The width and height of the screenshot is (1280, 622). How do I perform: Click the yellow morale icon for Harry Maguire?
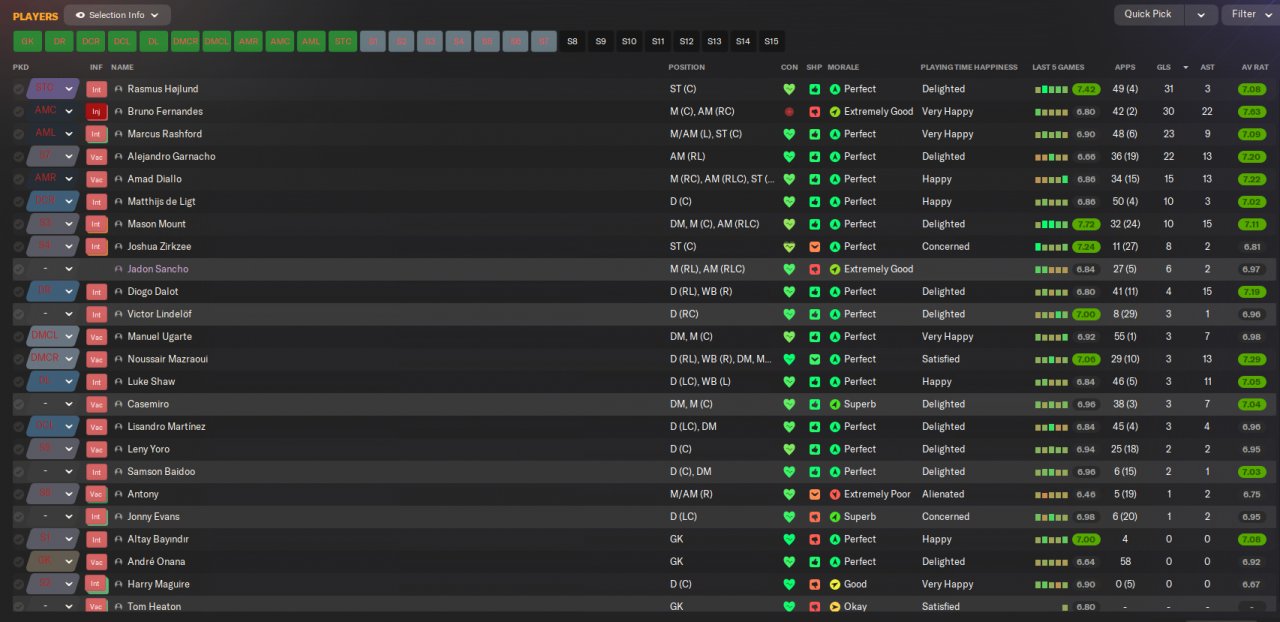tap(835, 584)
